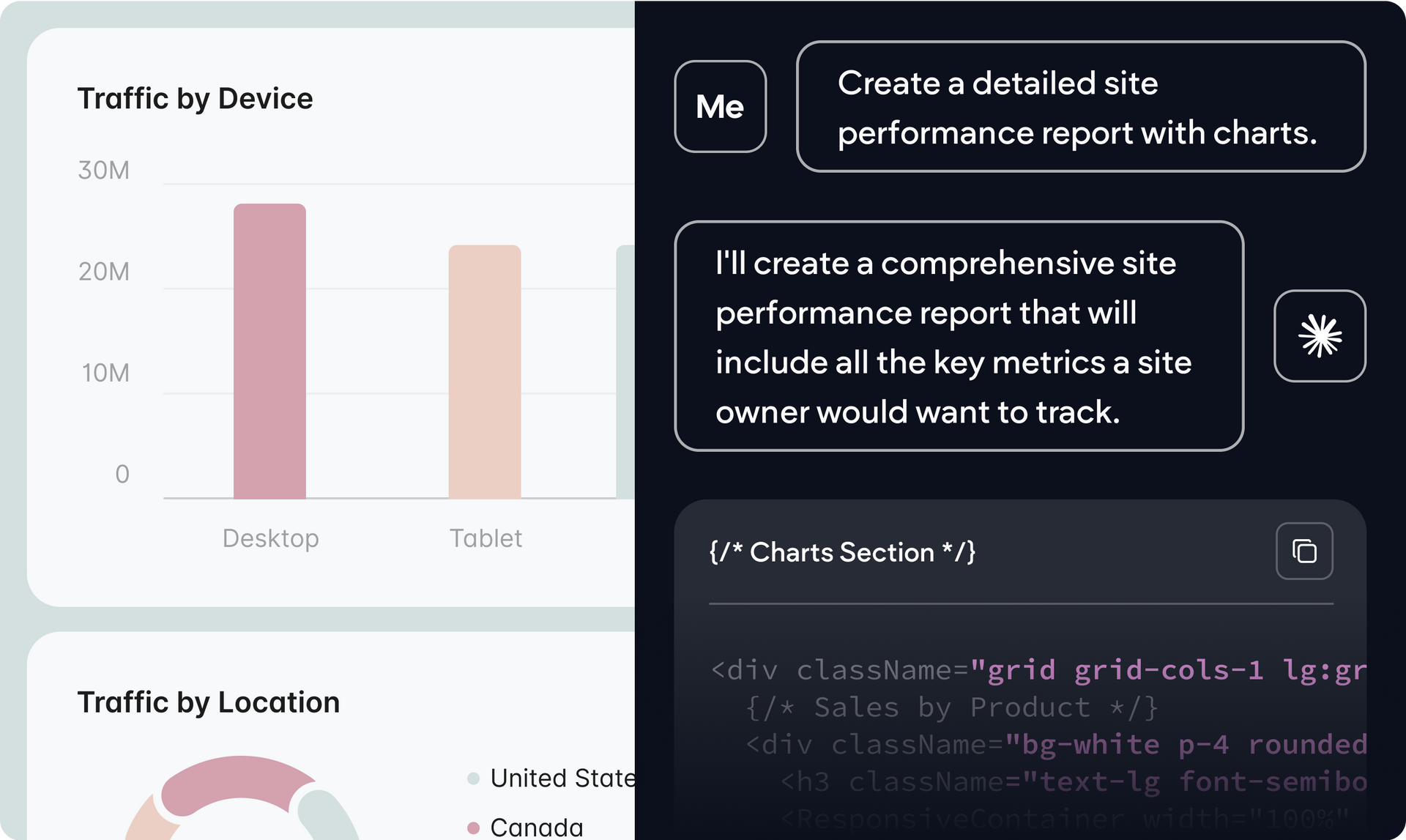Select the Tablet traffic bar
1406x840 pixels.
(x=485, y=372)
